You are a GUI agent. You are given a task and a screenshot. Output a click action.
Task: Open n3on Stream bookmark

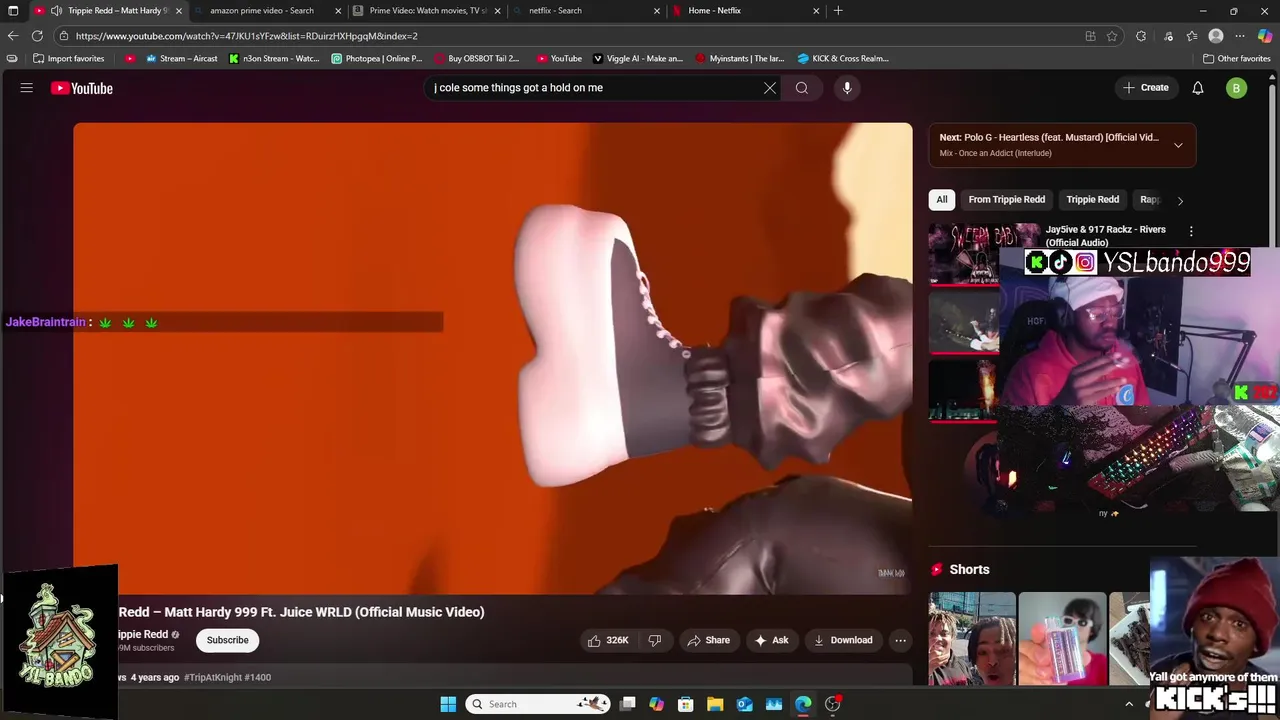tap(274, 58)
